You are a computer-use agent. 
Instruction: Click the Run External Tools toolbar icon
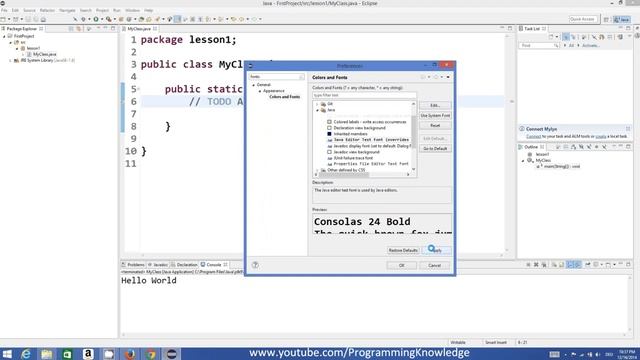point(109,19)
